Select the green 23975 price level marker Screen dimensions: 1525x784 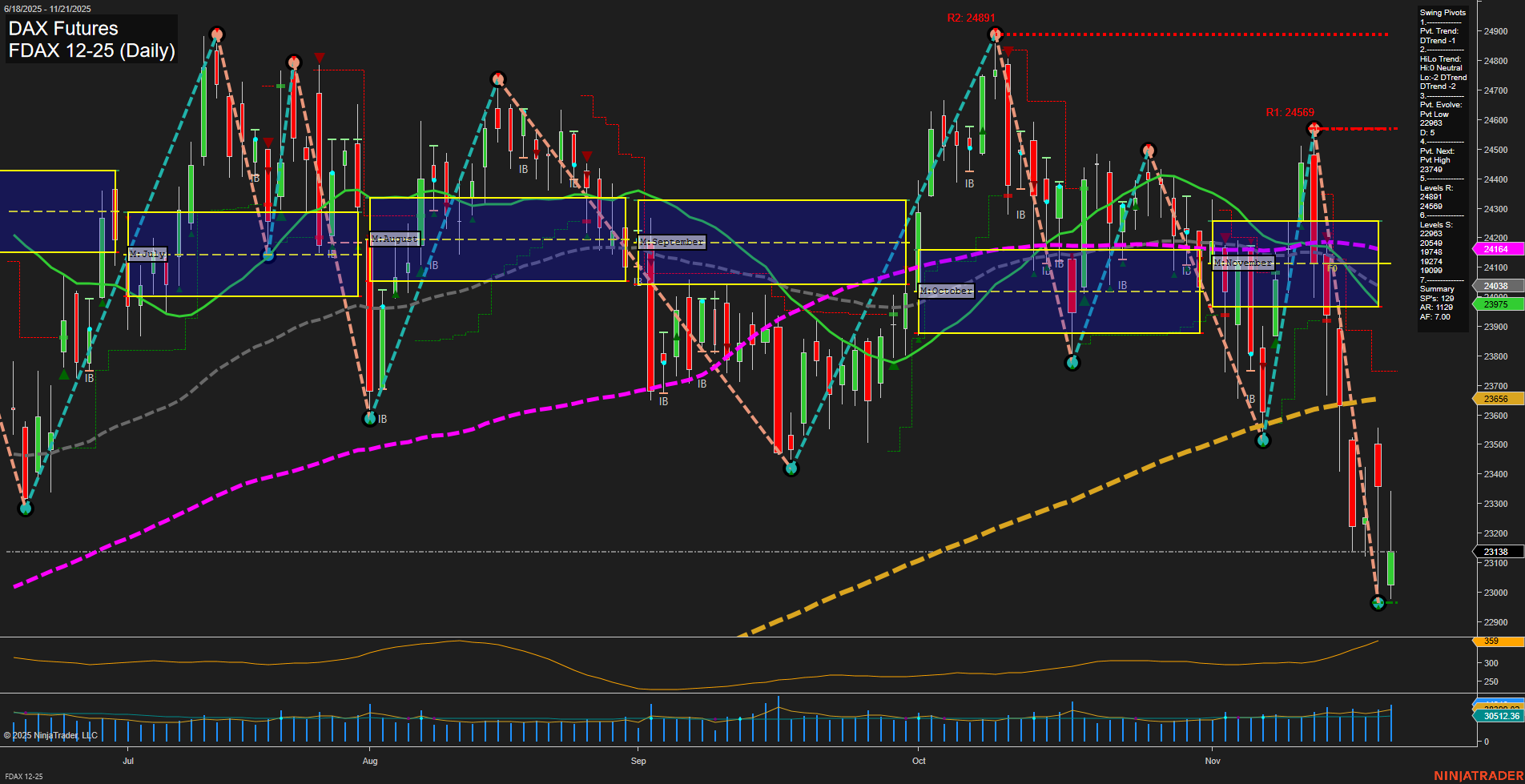[x=1496, y=304]
